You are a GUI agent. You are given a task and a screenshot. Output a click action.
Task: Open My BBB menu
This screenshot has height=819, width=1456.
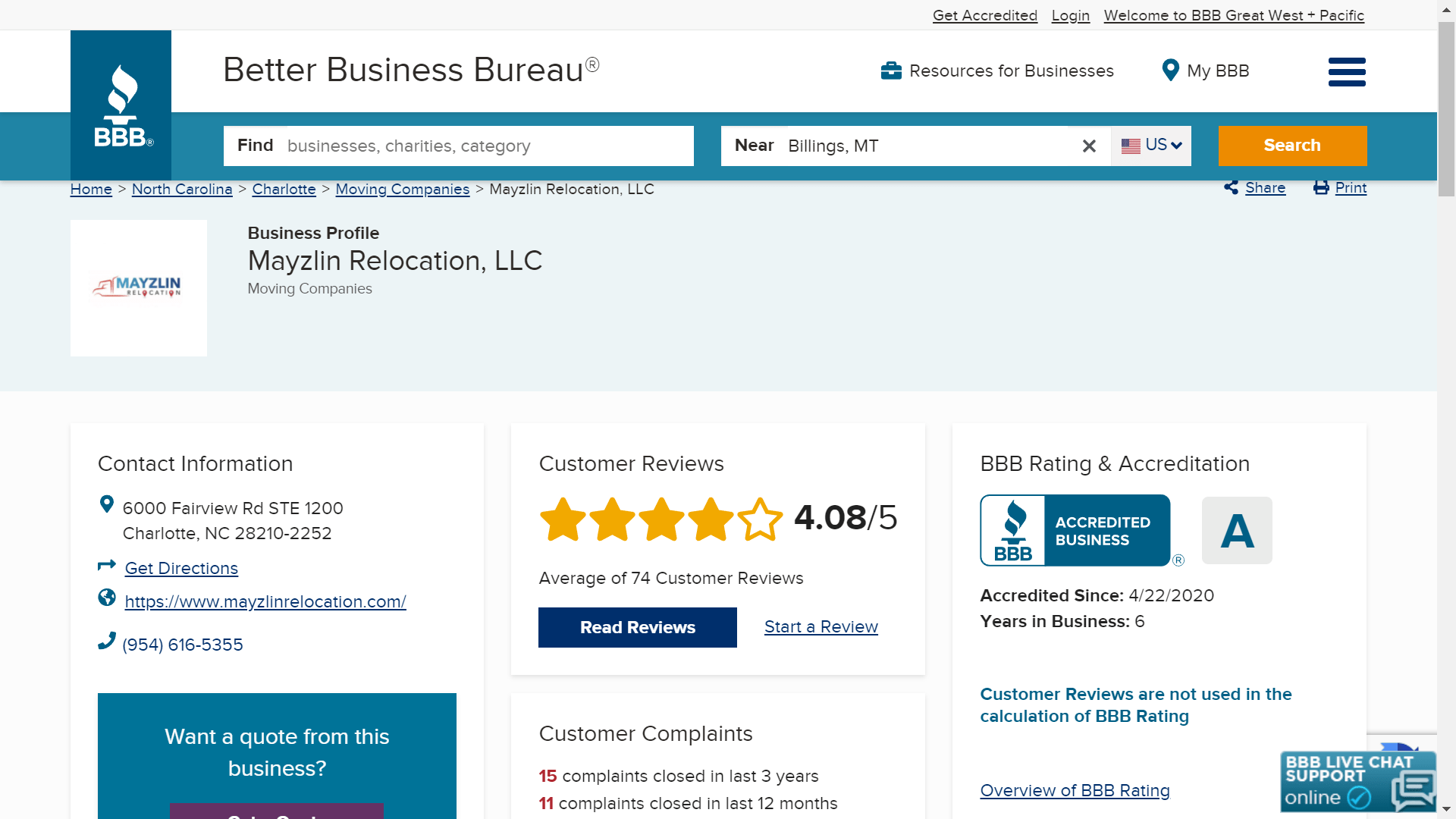[x=1206, y=71]
